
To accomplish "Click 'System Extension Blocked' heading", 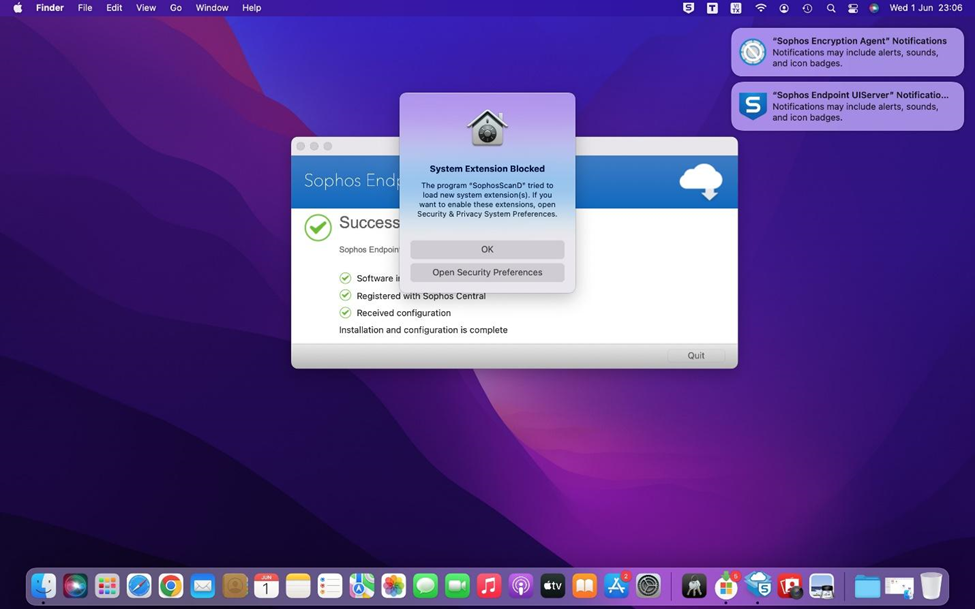I will 487,169.
